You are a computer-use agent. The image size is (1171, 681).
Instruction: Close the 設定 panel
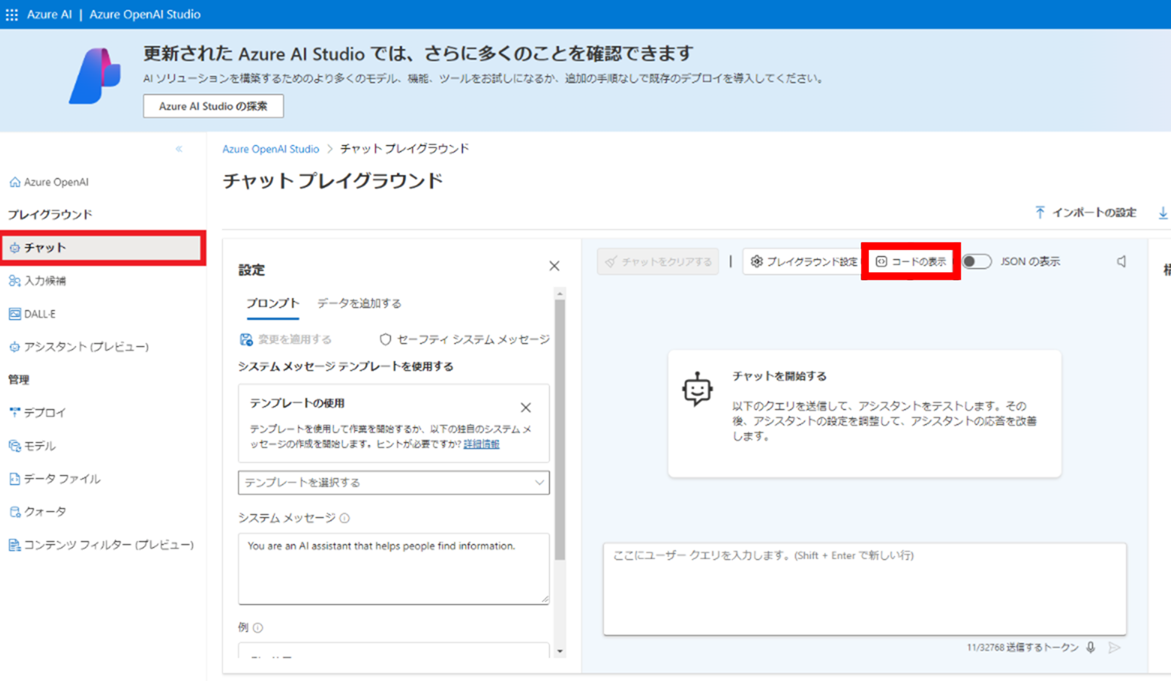click(554, 266)
